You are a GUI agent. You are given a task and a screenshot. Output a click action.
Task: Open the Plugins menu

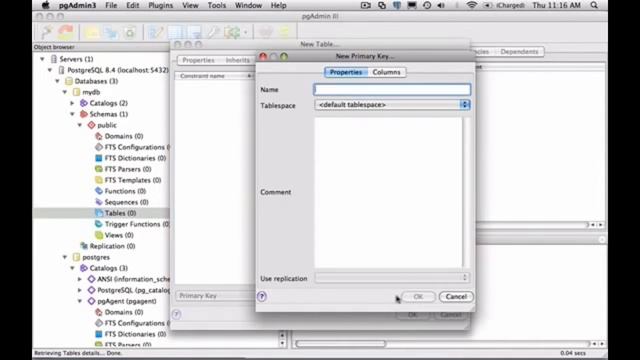point(160,5)
